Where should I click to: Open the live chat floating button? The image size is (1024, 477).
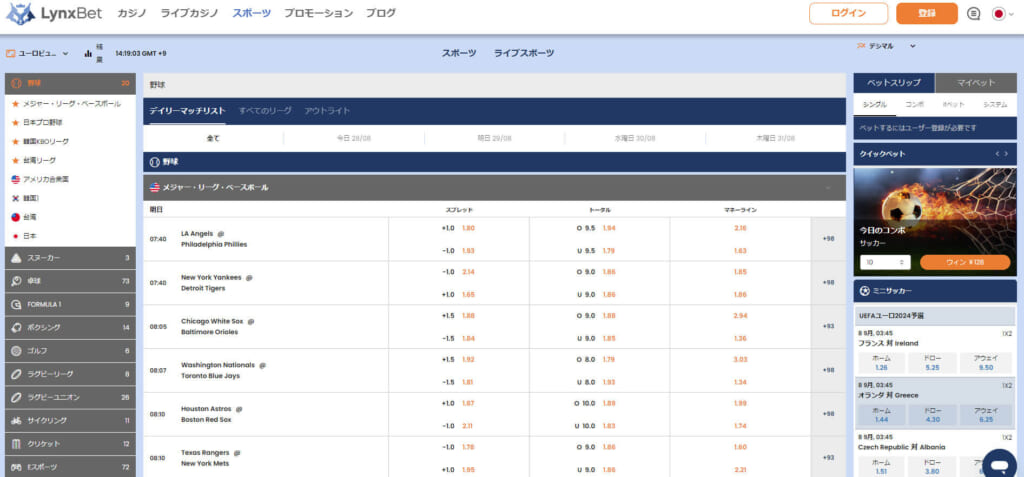click(x=999, y=465)
